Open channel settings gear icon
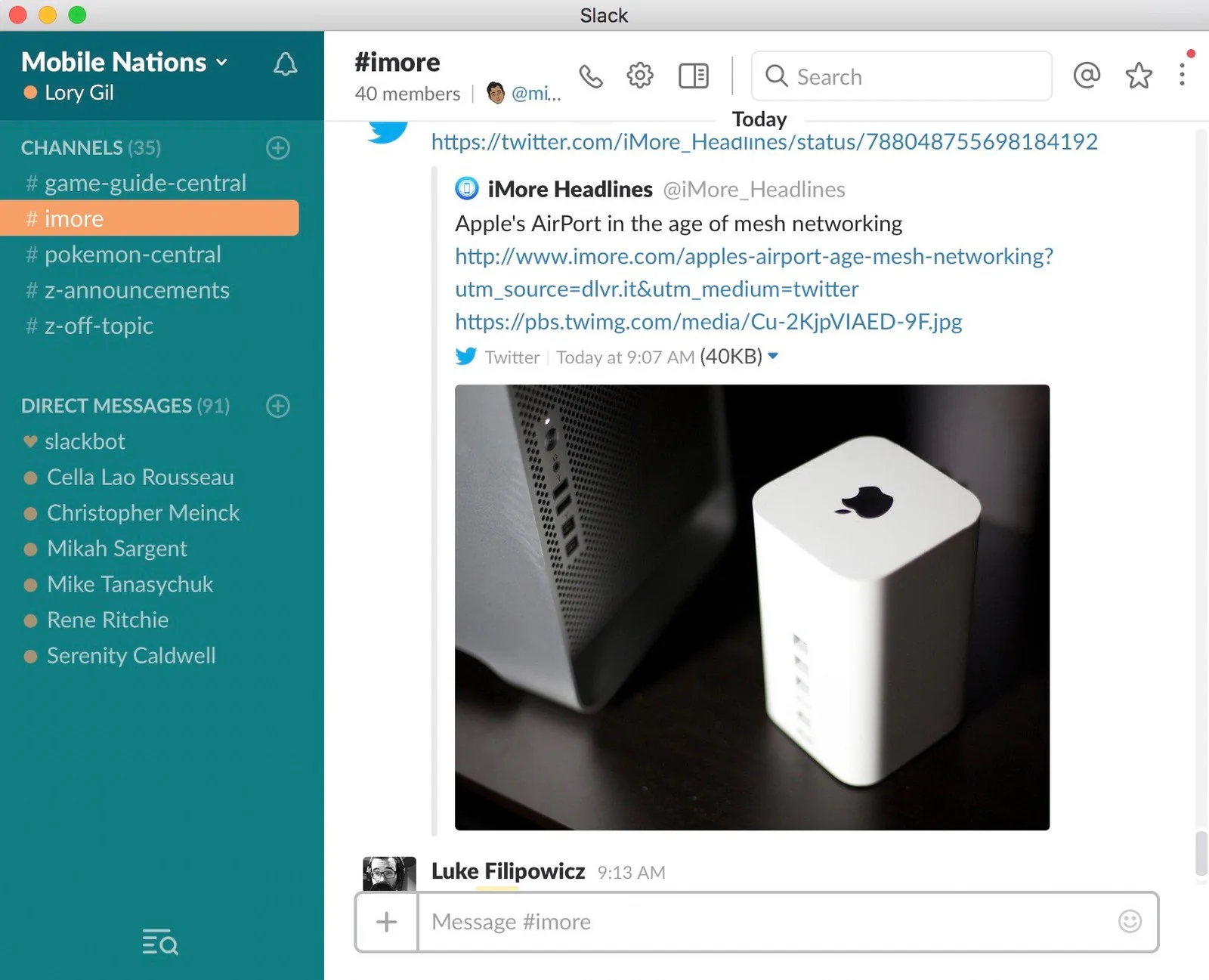The width and height of the screenshot is (1209, 980). click(x=640, y=76)
